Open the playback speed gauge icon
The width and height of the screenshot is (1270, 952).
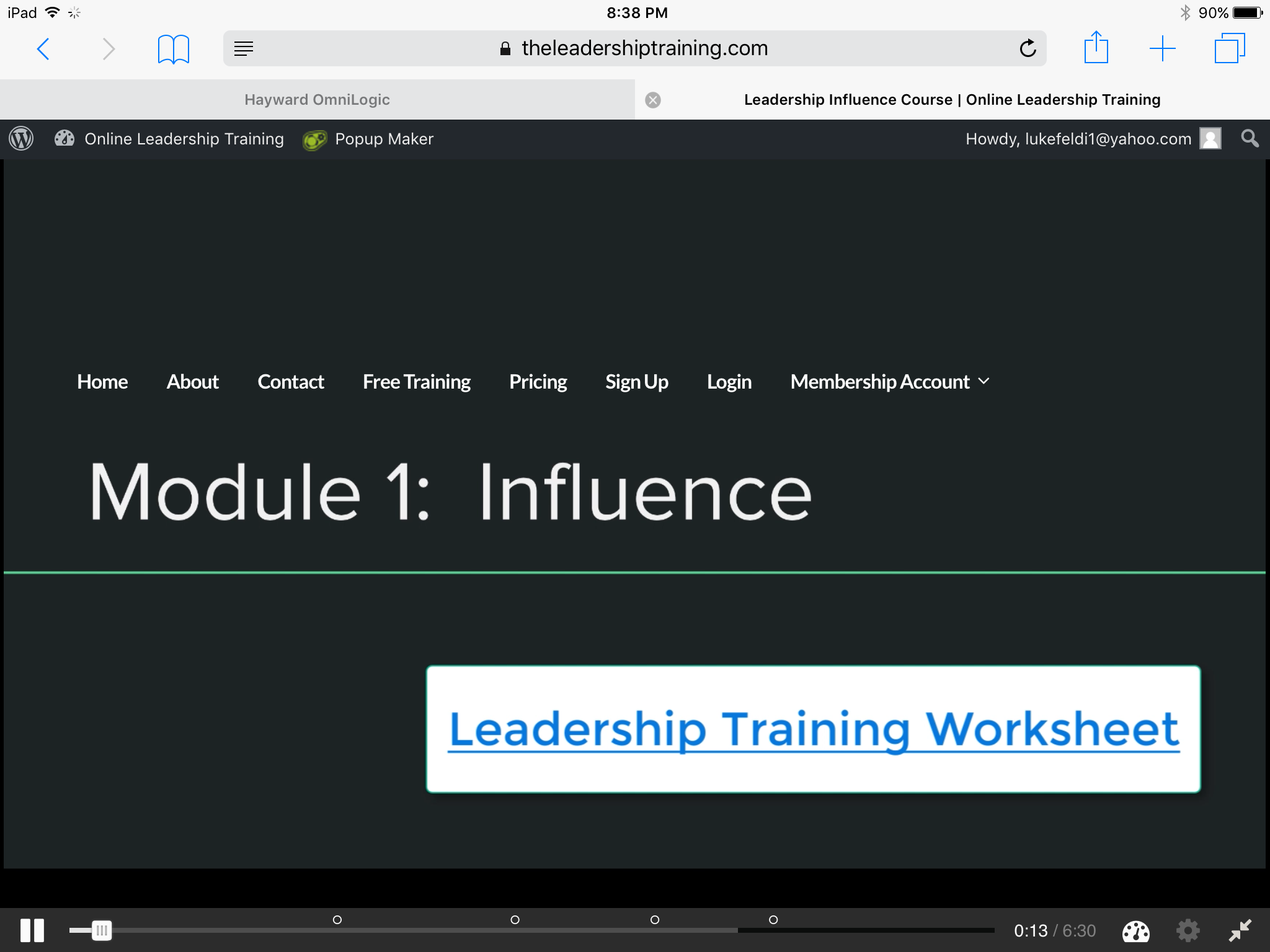coord(1135,930)
